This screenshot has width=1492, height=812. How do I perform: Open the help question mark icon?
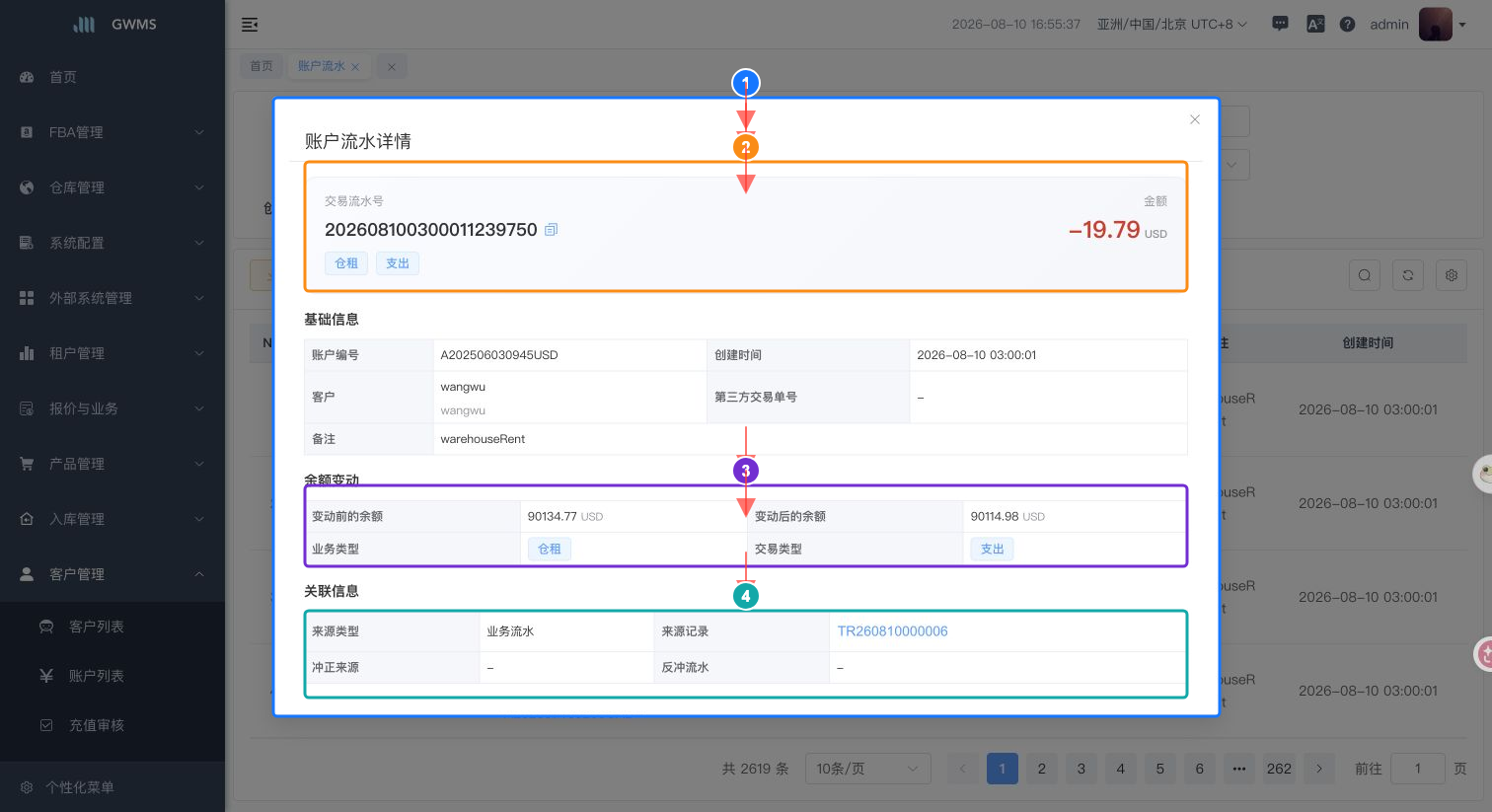click(x=1347, y=24)
